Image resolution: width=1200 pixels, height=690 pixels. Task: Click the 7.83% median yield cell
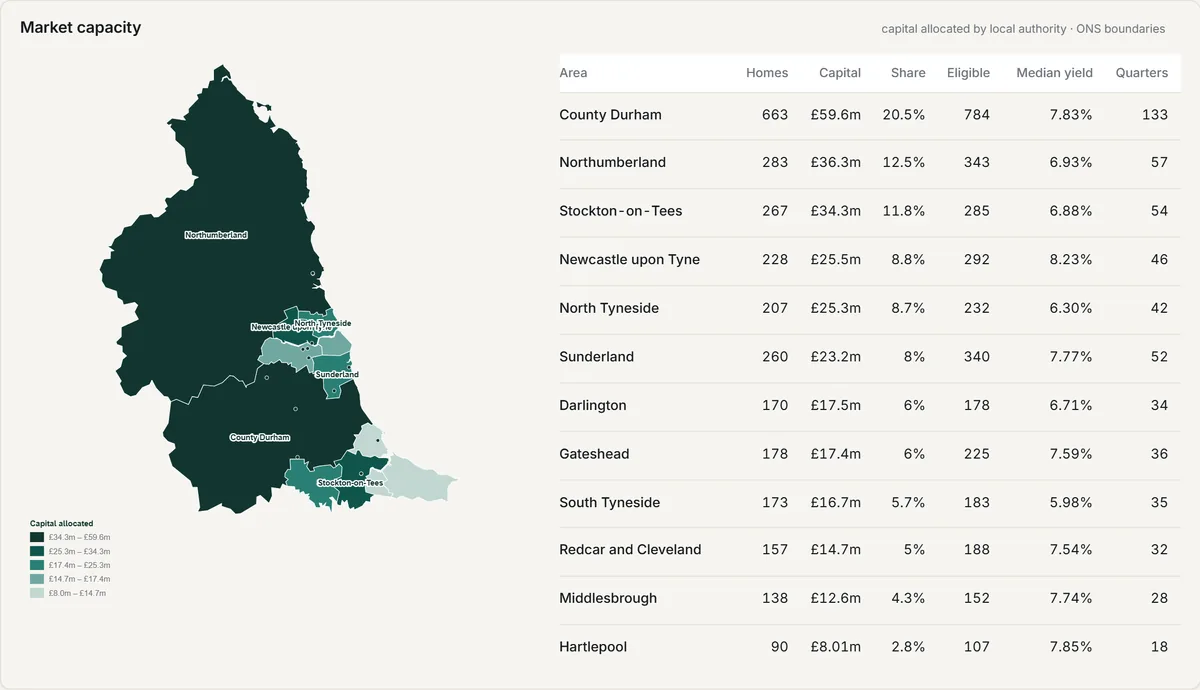point(1071,115)
